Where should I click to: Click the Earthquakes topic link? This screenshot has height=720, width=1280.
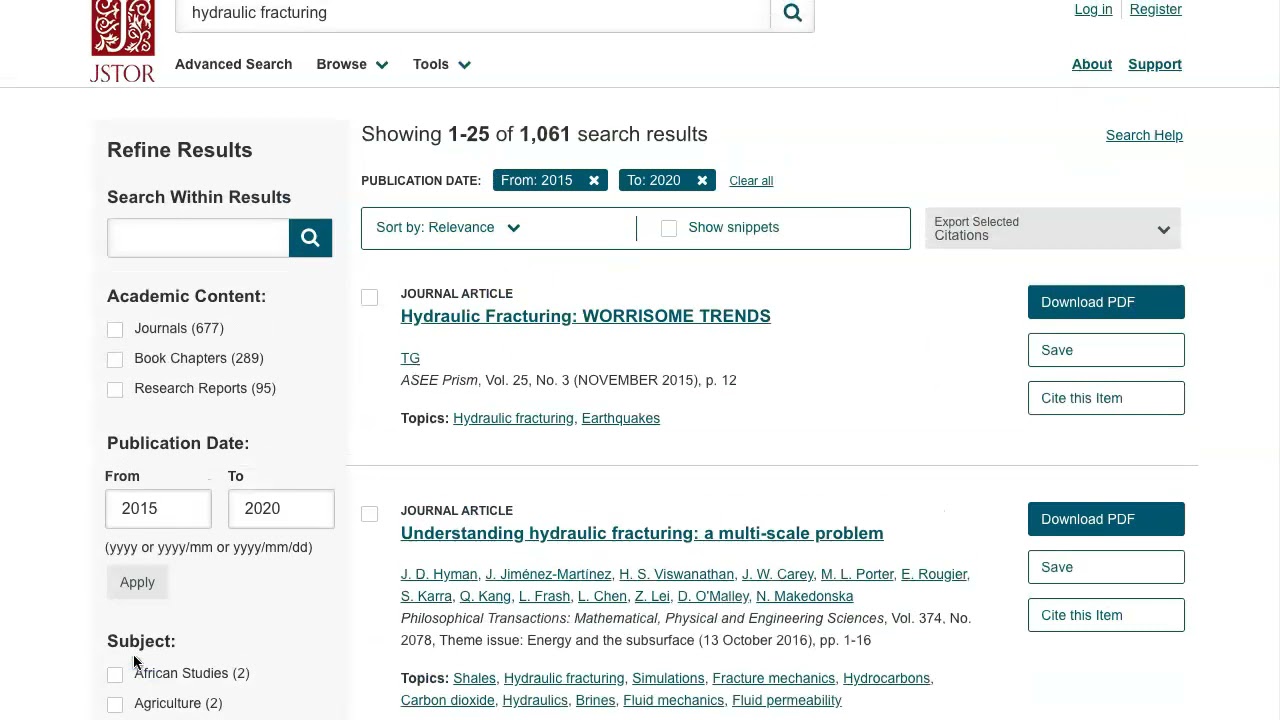pos(620,418)
